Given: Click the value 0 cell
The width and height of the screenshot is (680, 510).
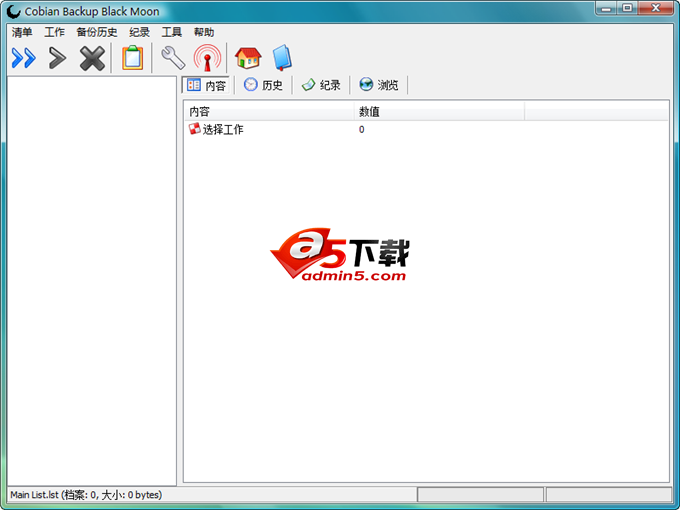Looking at the screenshot, I should point(362,129).
